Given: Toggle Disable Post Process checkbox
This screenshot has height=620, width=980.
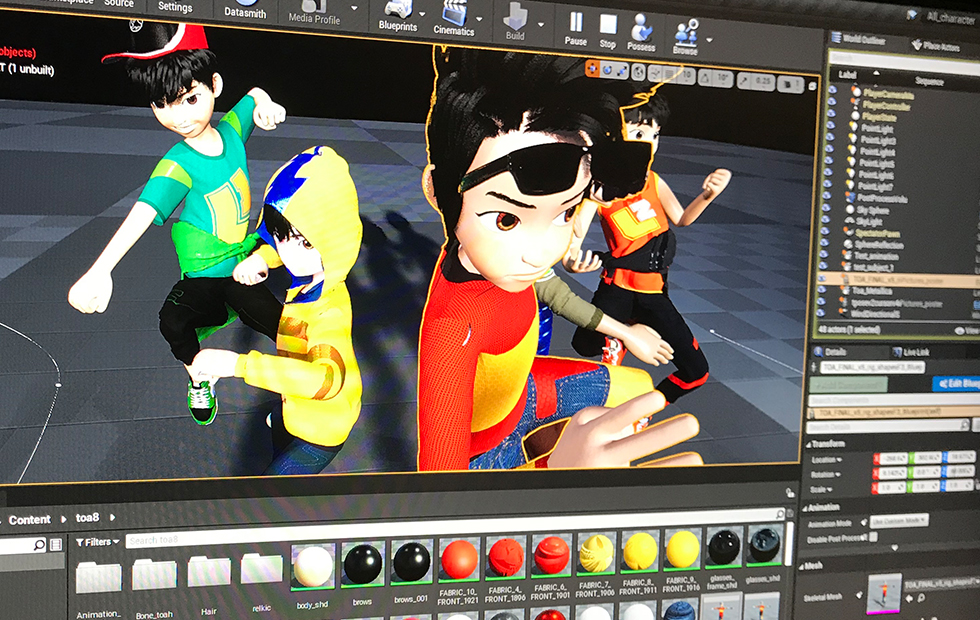Looking at the screenshot, I should coord(873,537).
